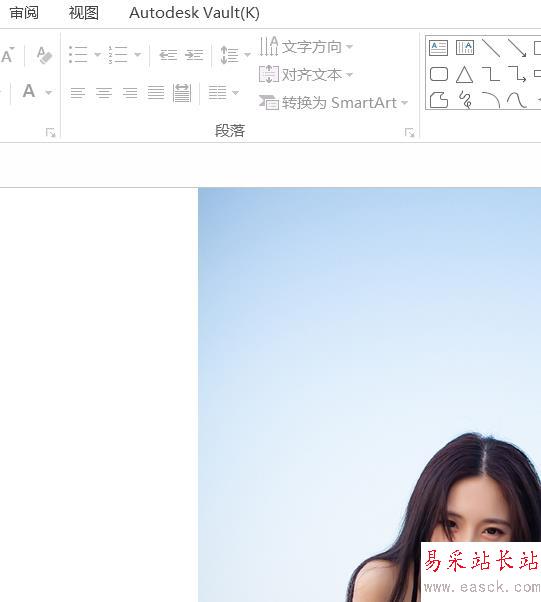
Task: Select the curve shape
Action: click(517, 100)
